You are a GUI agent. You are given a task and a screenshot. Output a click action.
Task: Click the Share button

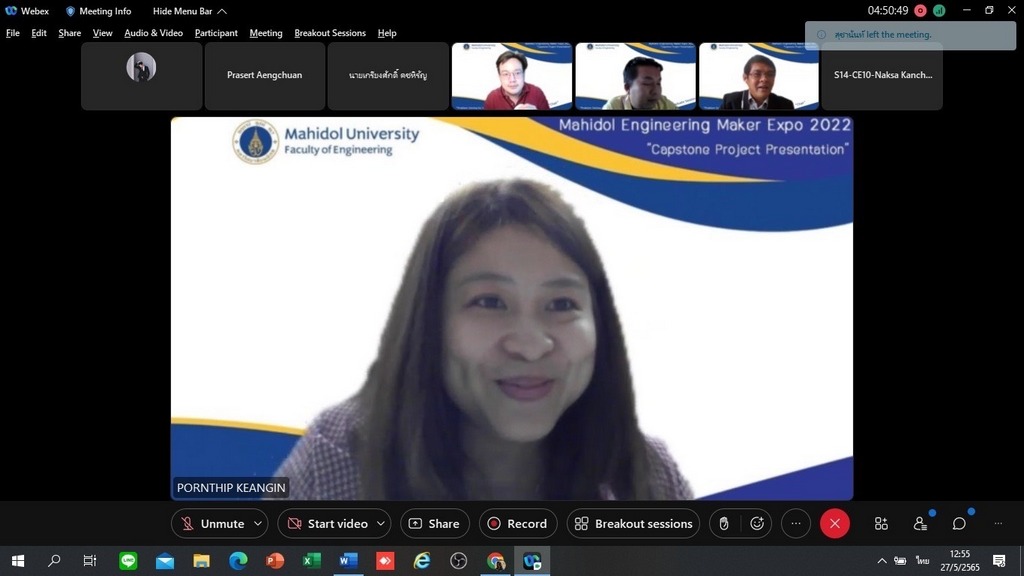tap(434, 523)
